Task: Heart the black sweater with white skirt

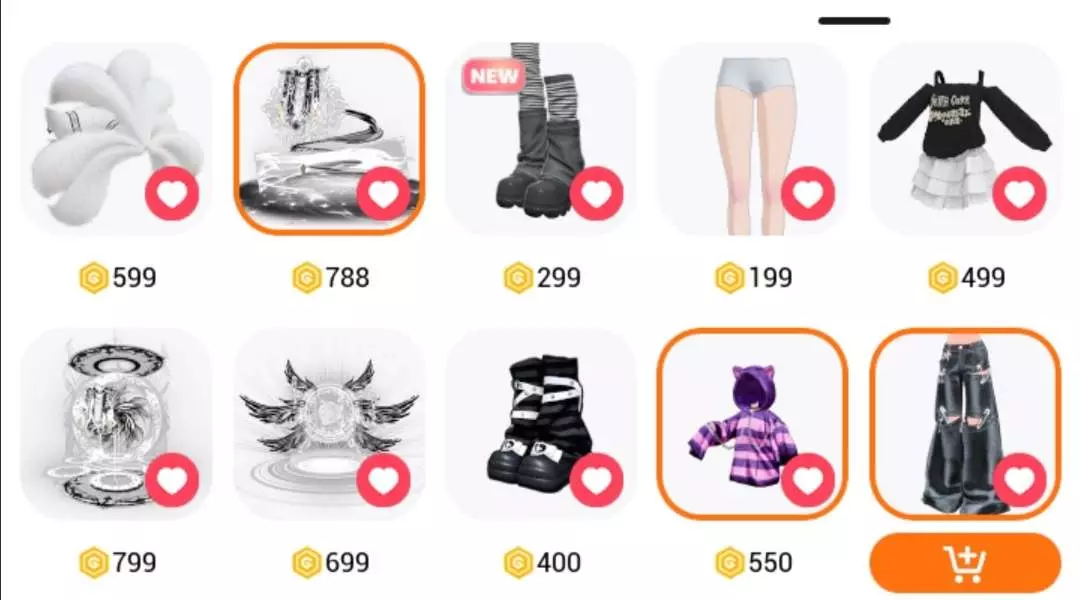Action: click(1019, 194)
